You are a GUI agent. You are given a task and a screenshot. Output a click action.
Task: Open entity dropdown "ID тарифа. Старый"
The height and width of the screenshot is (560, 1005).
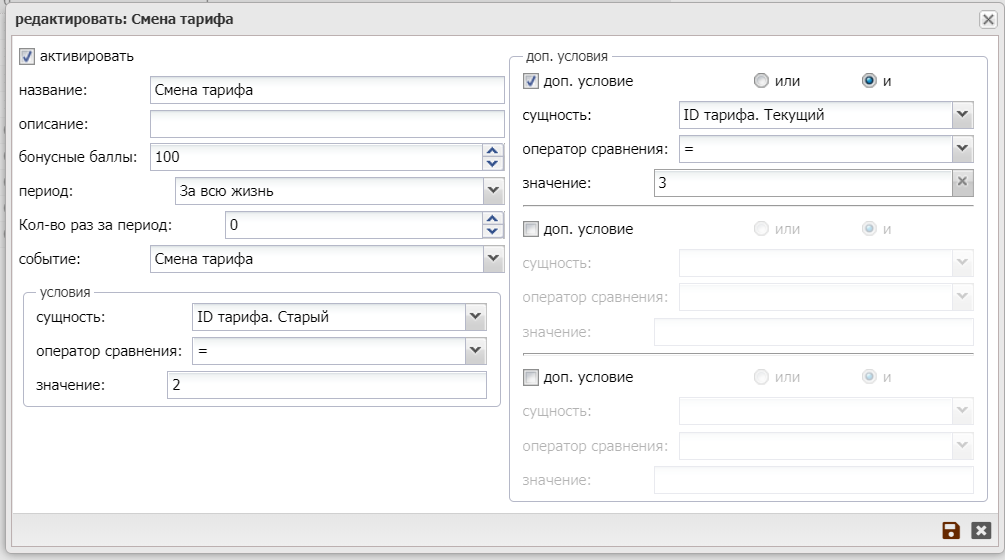pos(474,317)
